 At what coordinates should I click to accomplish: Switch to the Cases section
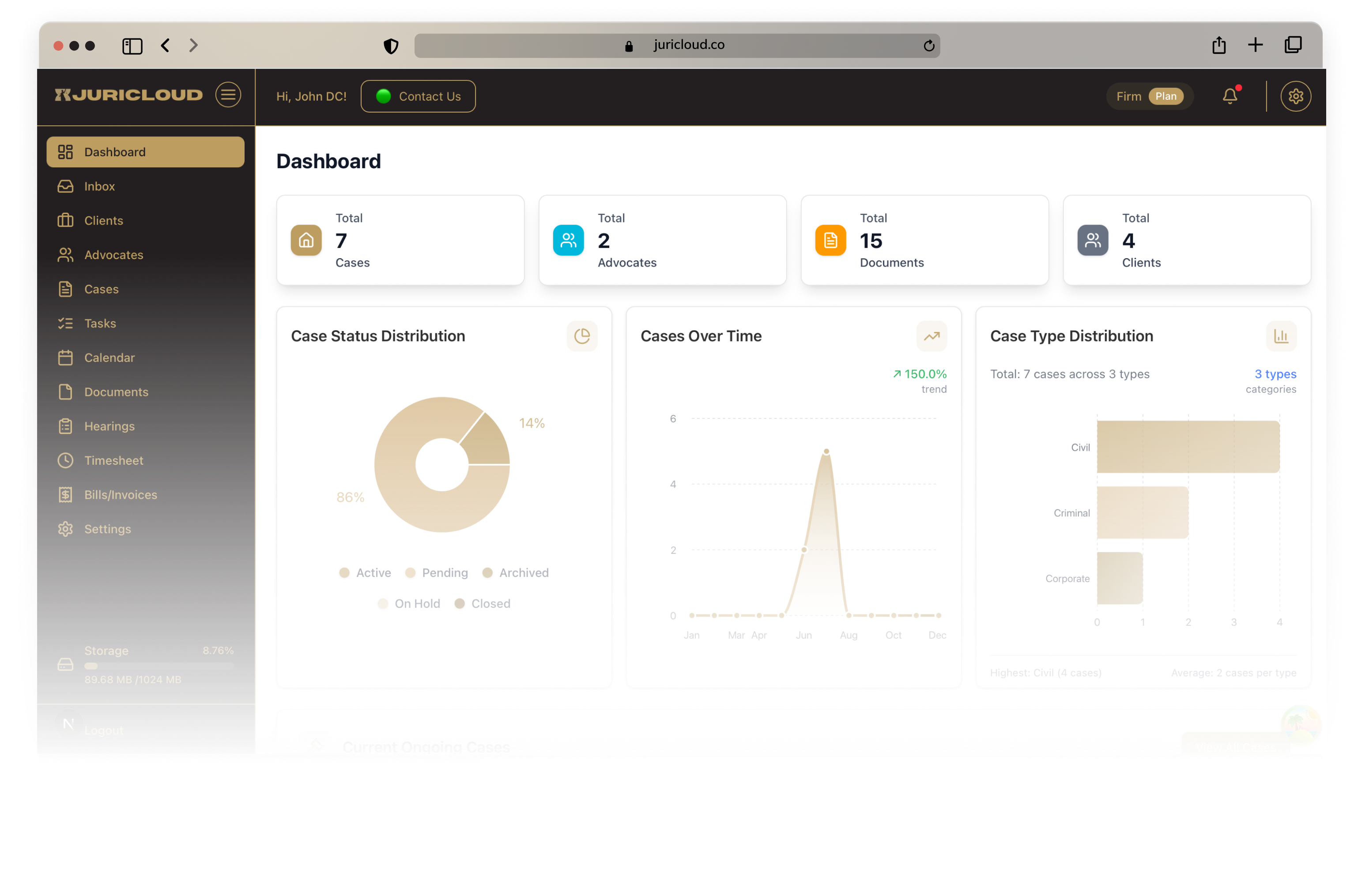pyautogui.click(x=101, y=289)
